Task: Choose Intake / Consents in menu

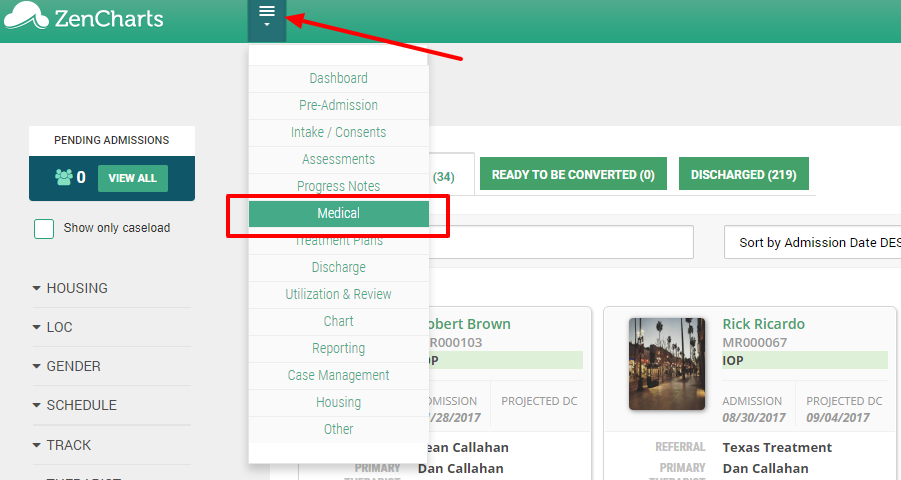Action: (338, 132)
